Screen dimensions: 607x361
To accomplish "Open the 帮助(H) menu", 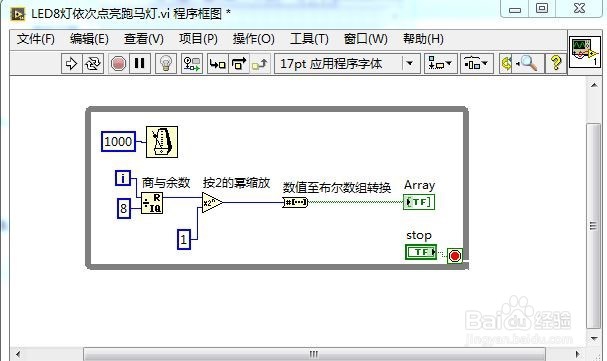I will tap(423, 39).
